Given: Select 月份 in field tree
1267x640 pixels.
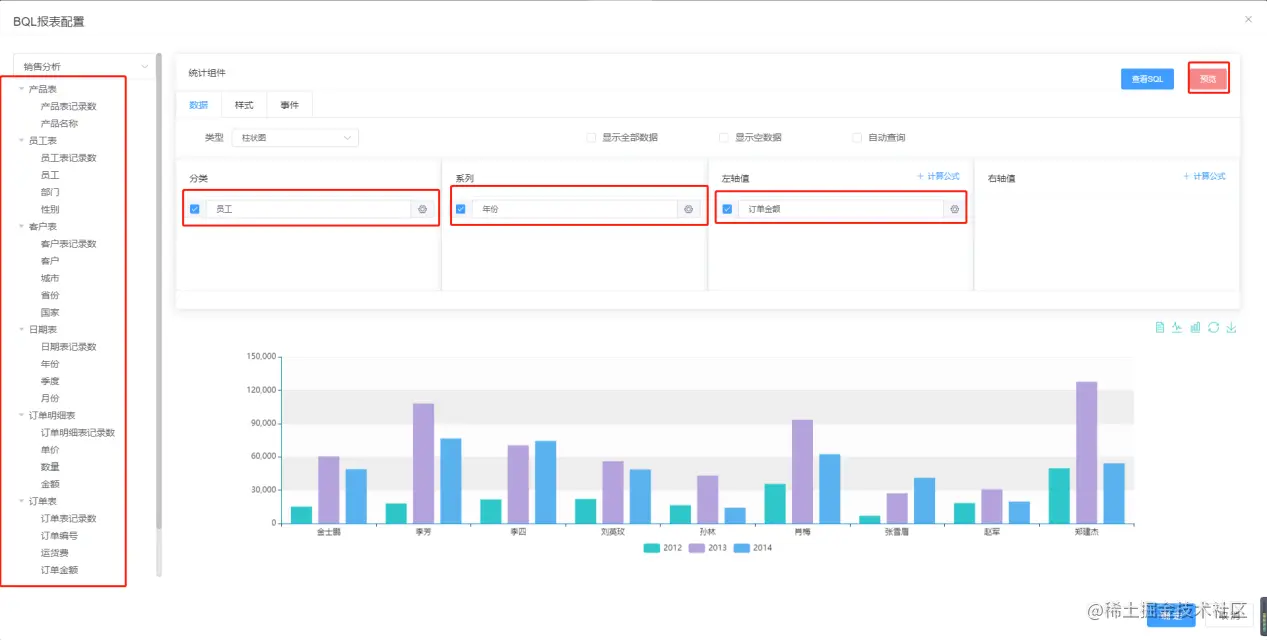Looking at the screenshot, I should click(x=49, y=398).
